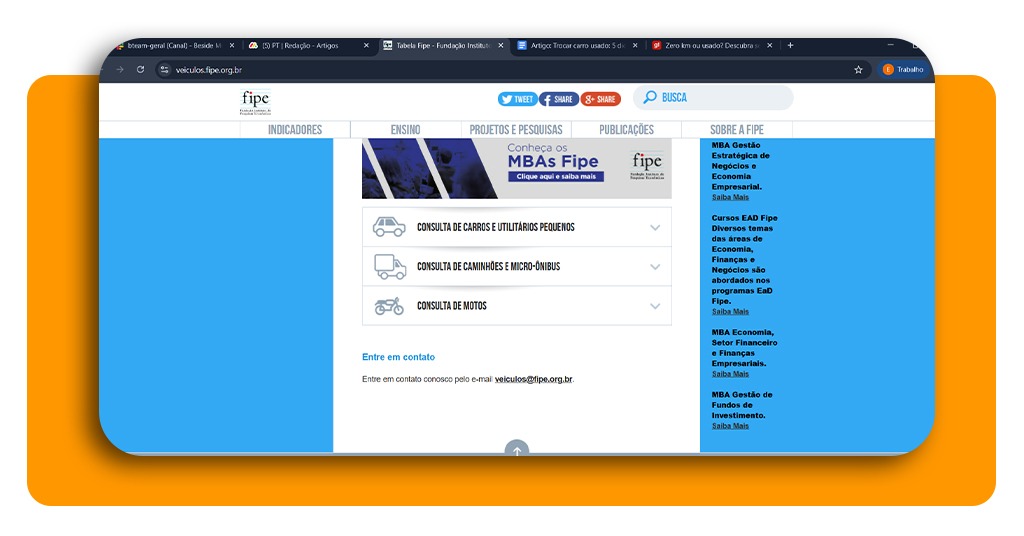Screen dimensions: 1024x536
Task: Click Saiba Mais under Cursos EAD Fipe
Action: click(x=730, y=312)
